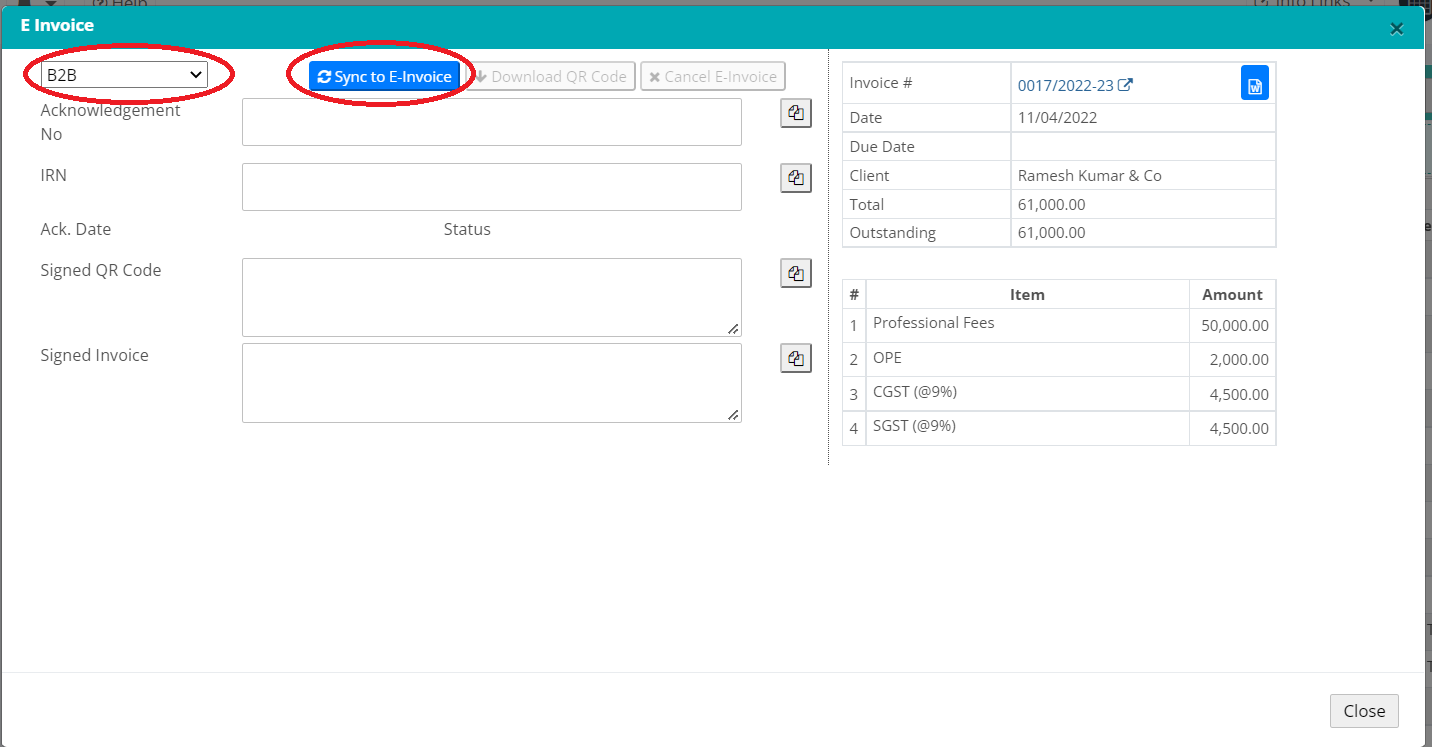Copy the Signed Invoice content
Viewport: 1432px width, 747px height.
(795, 358)
